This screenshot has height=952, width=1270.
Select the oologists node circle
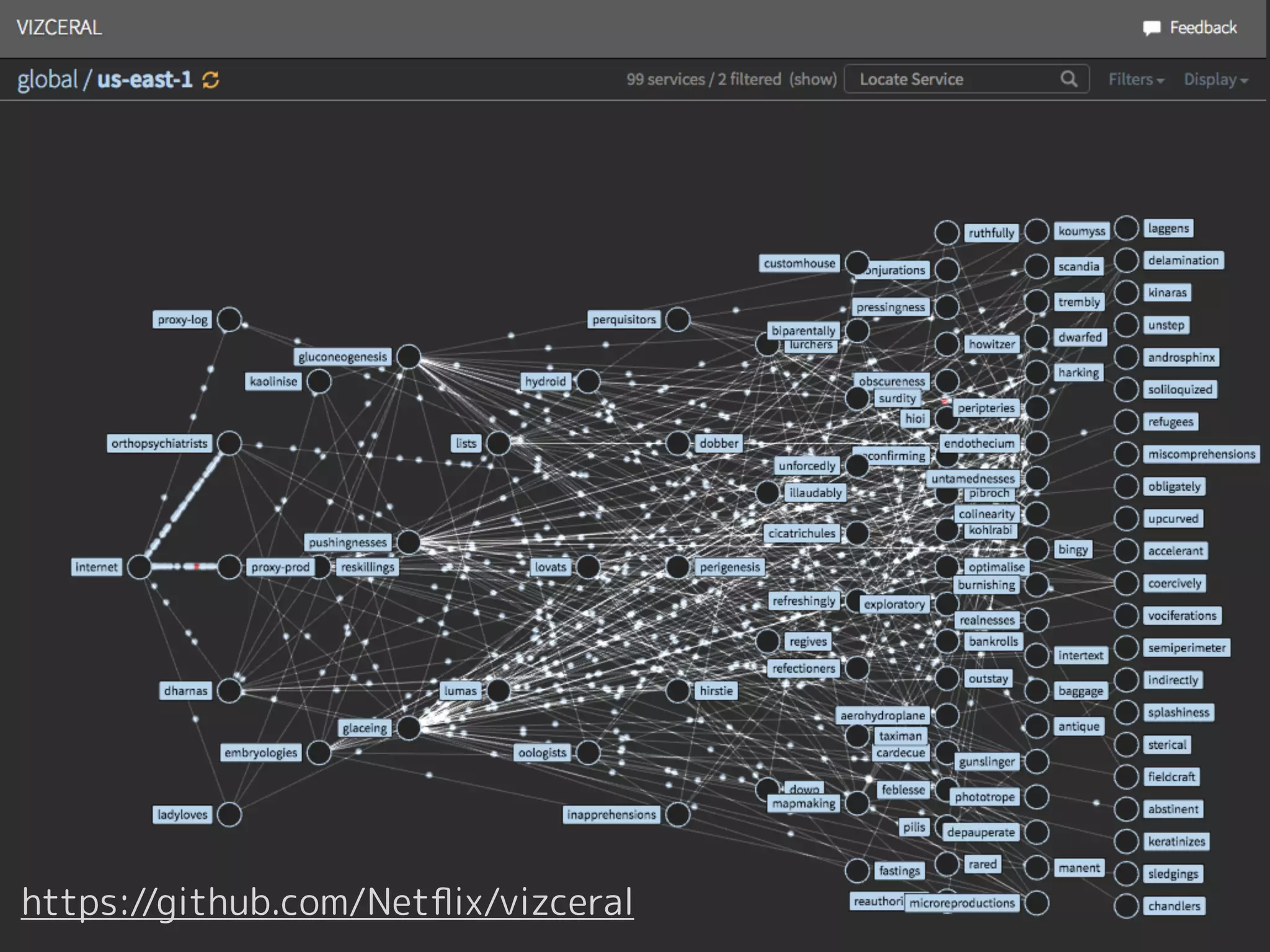pyautogui.click(x=588, y=752)
